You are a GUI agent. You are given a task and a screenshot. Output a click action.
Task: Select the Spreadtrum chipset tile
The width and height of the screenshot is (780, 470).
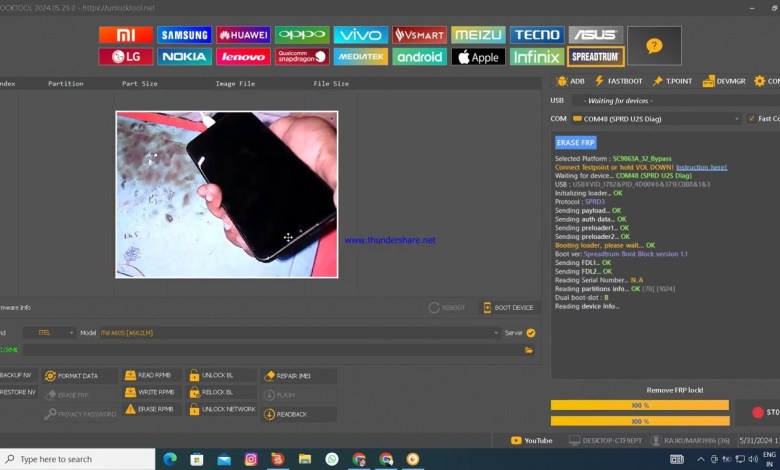click(x=595, y=57)
